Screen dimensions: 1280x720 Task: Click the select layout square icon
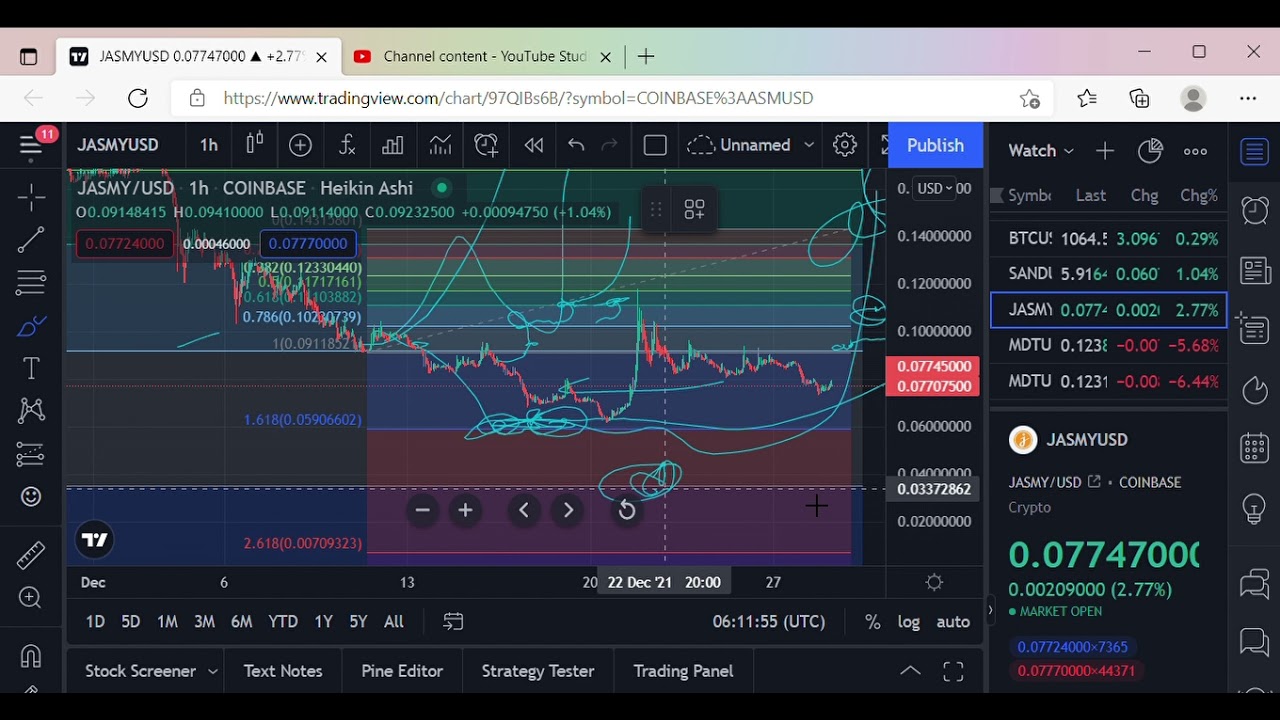(655, 146)
